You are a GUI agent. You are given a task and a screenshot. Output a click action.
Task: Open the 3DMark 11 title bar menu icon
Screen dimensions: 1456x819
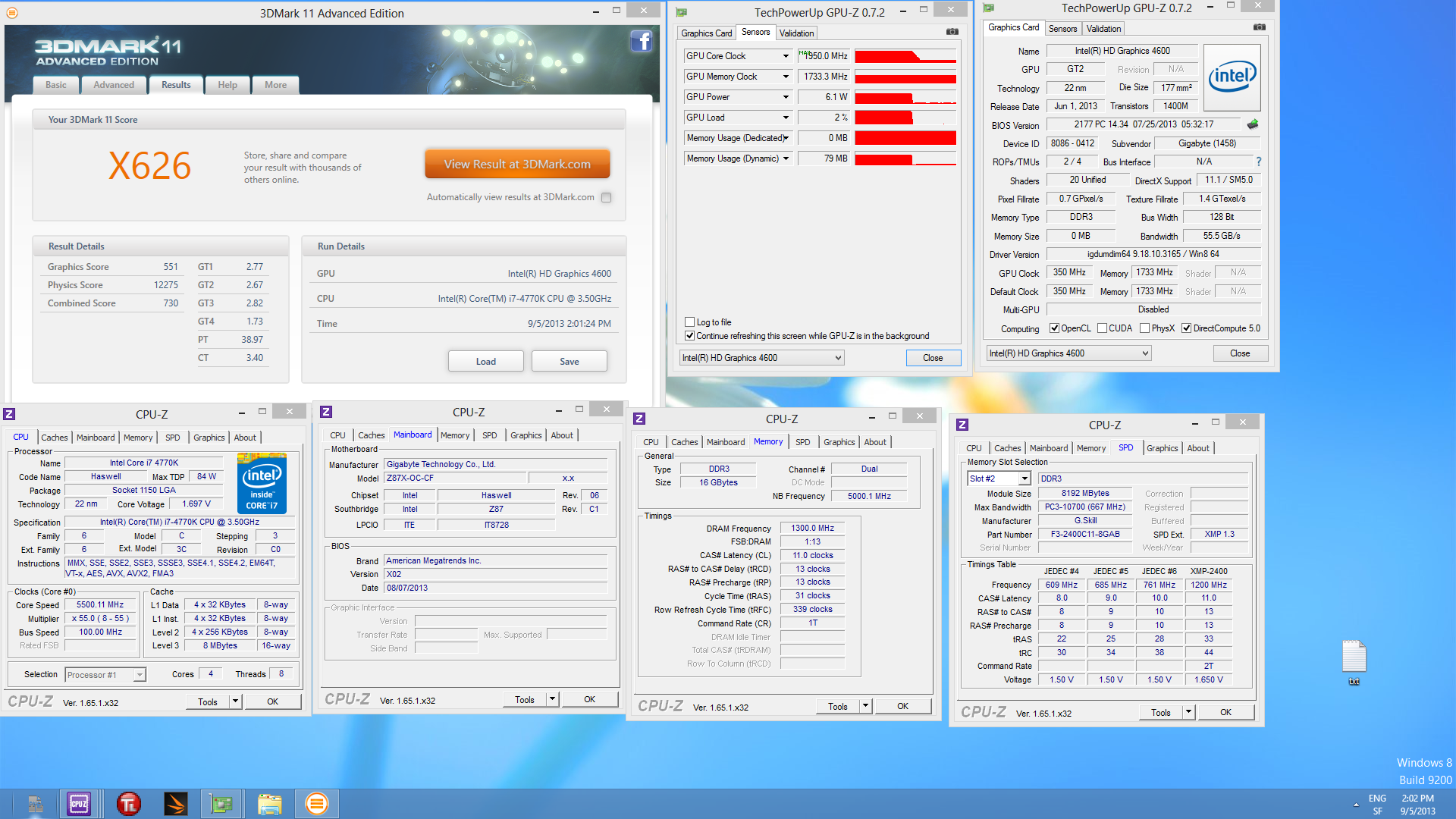[12, 13]
